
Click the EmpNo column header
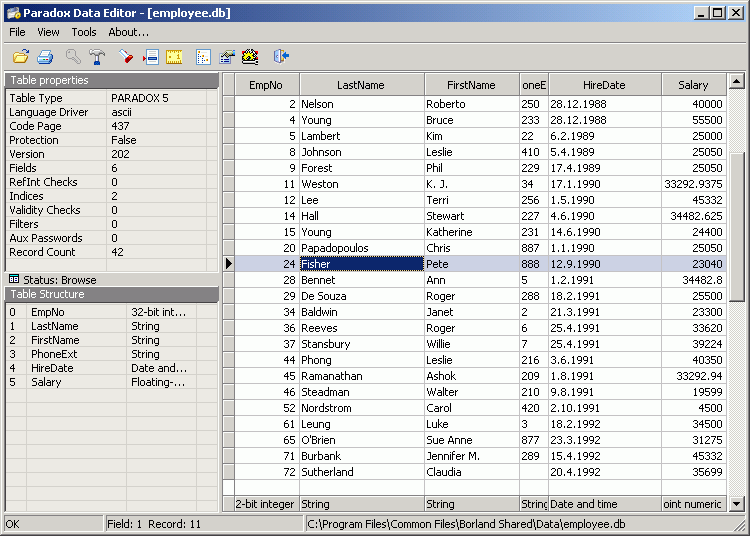266,85
